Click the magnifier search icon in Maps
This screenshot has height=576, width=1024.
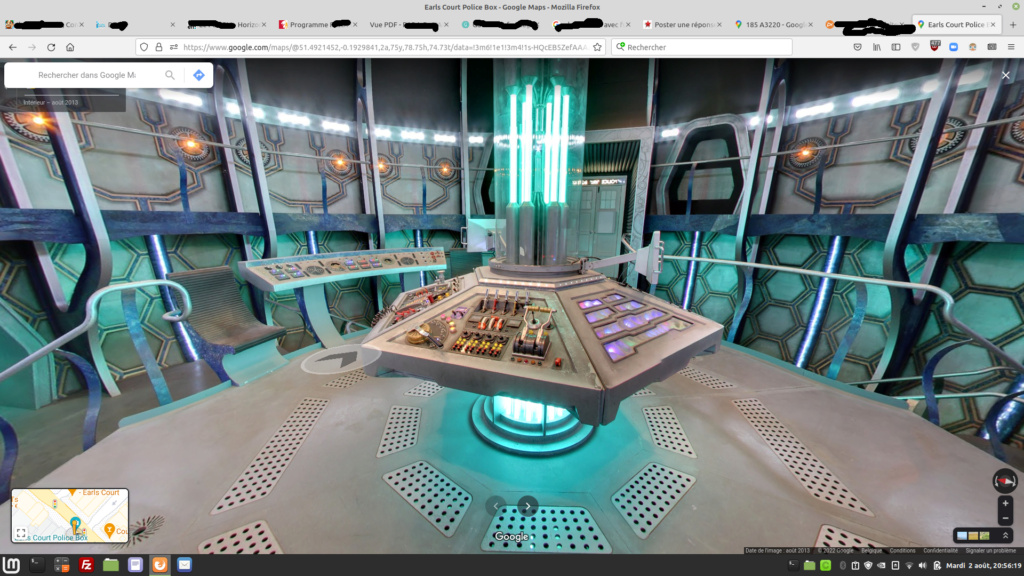pos(170,75)
